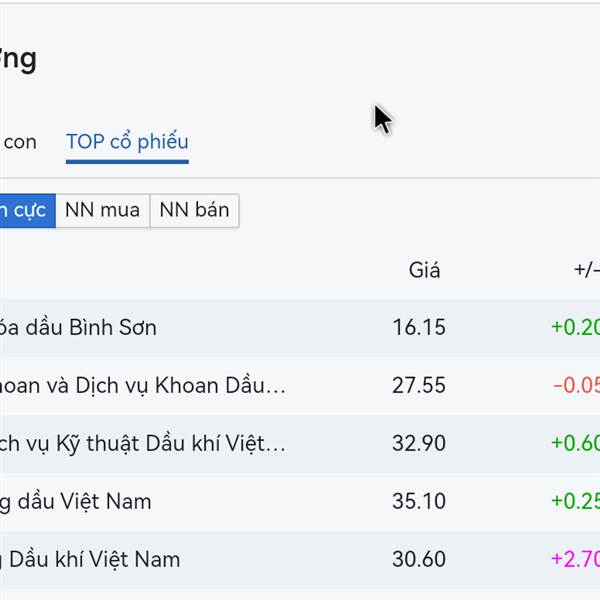Open the stock priced at 35.10
This screenshot has width=600, height=600.
(x=419, y=501)
